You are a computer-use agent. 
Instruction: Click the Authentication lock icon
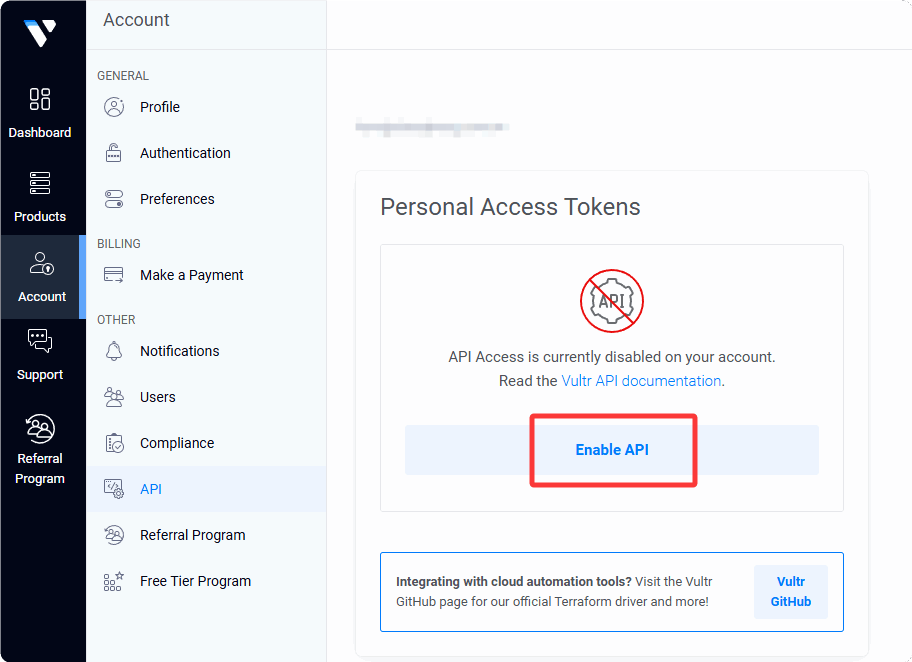coord(114,153)
